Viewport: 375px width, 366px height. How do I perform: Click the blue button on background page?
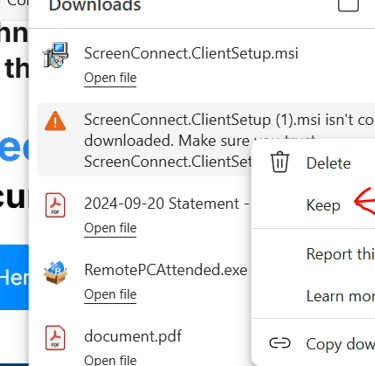point(14,278)
